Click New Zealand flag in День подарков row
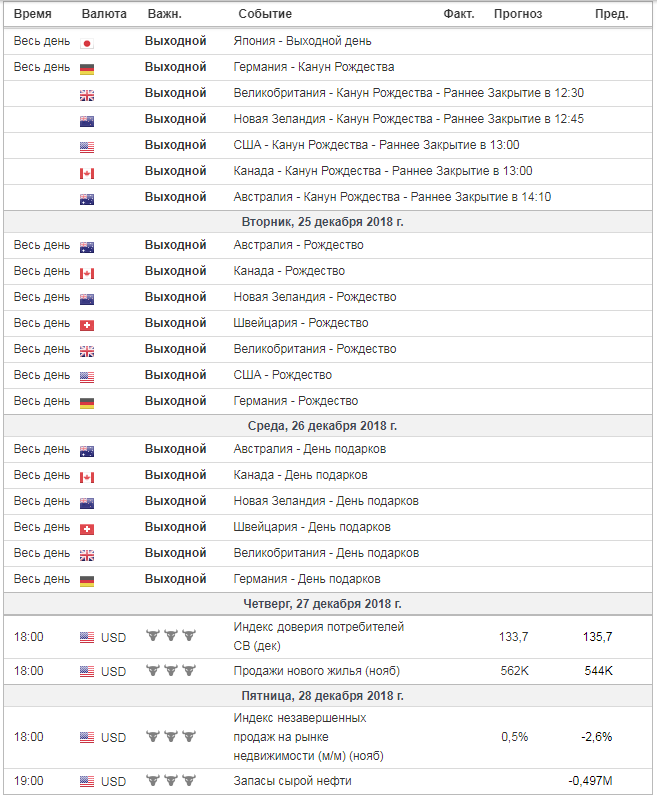Image resolution: width=657 pixels, height=798 pixels. click(x=87, y=502)
